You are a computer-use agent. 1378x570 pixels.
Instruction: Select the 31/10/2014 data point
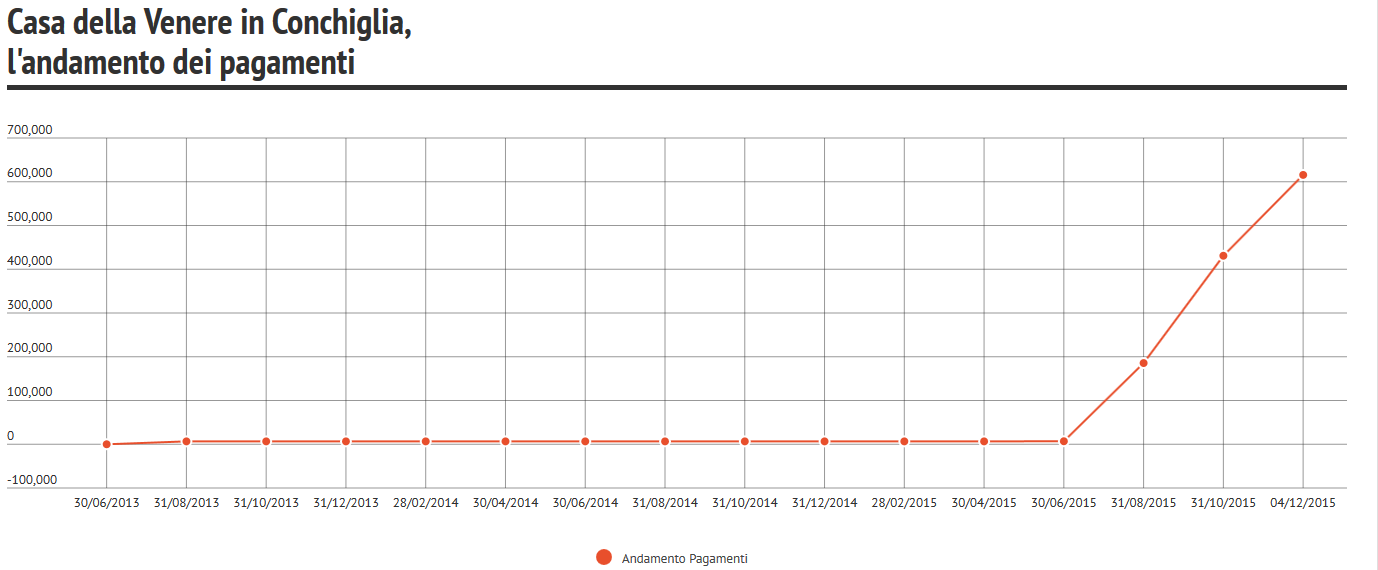745,441
